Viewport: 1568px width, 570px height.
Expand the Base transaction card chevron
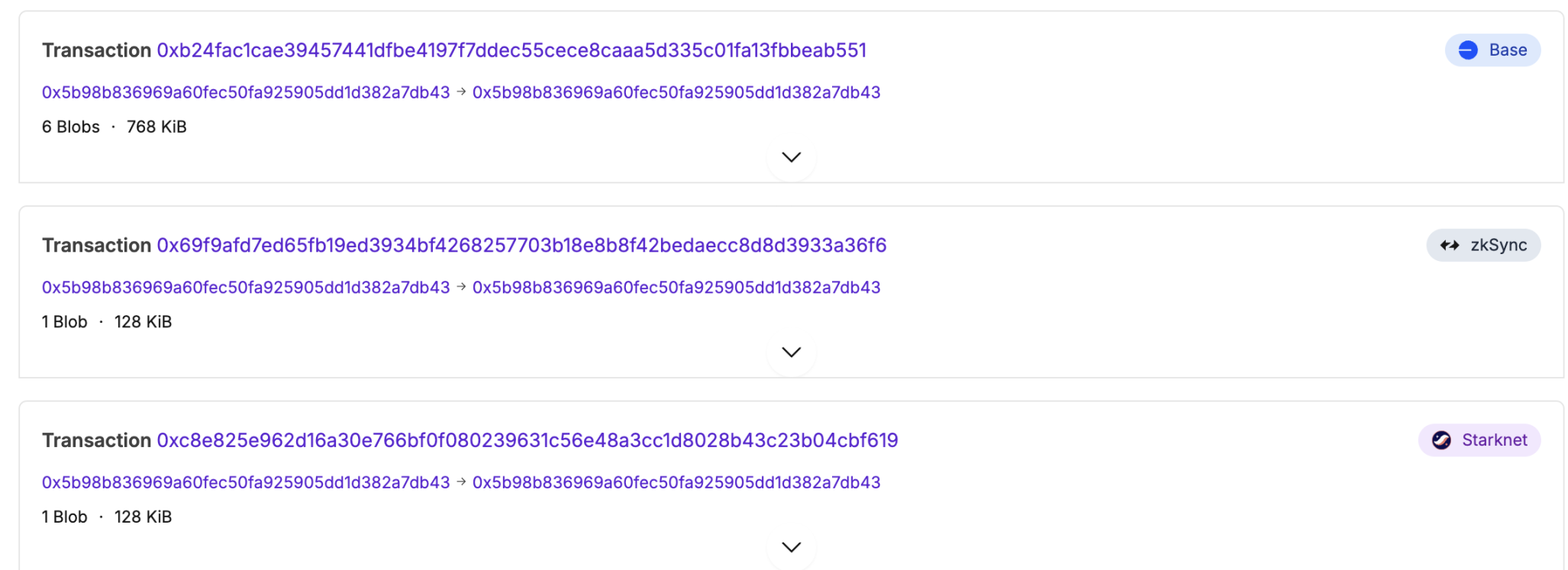tap(791, 157)
